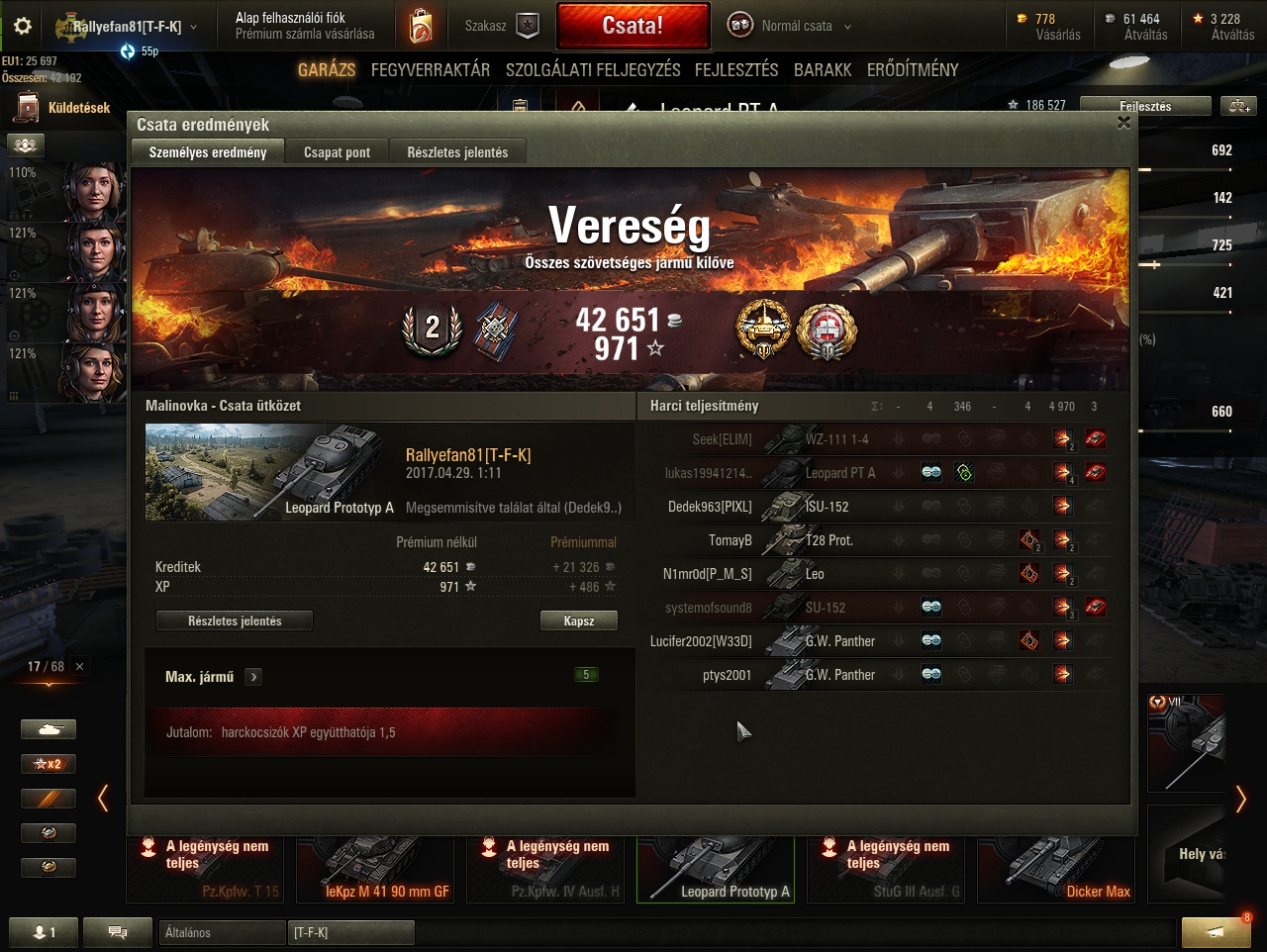The width and height of the screenshot is (1267, 952).
Task: Open the contacts list icon at bottom left
Action: tap(43, 932)
